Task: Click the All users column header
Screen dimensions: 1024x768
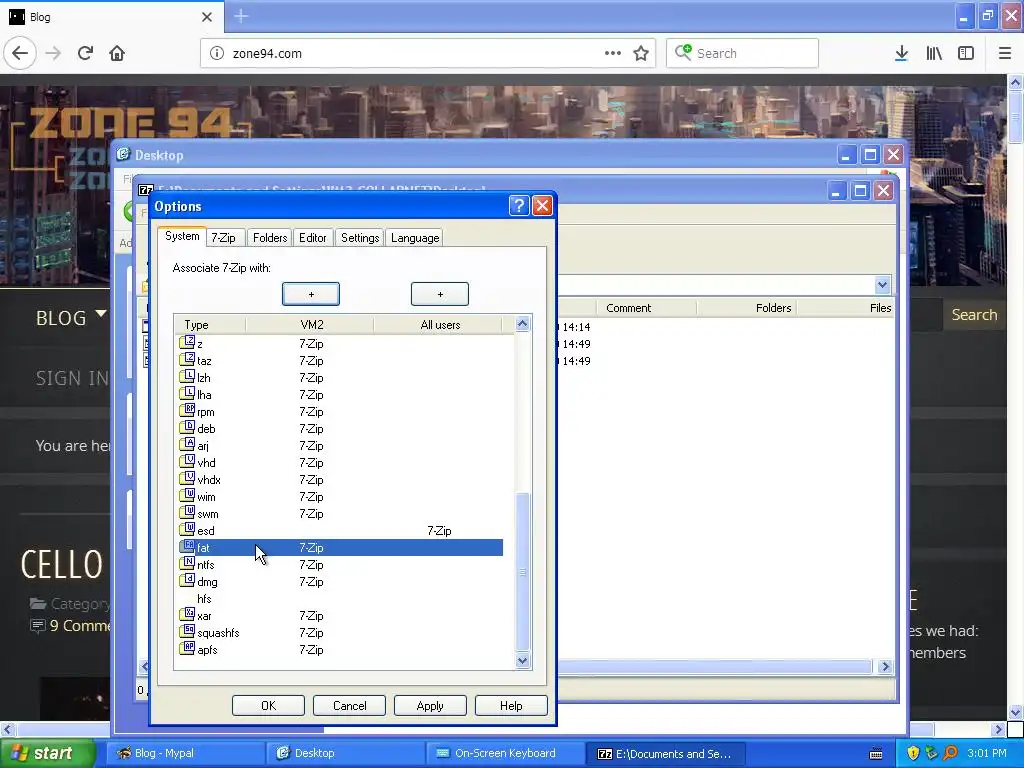Action: tap(438, 325)
